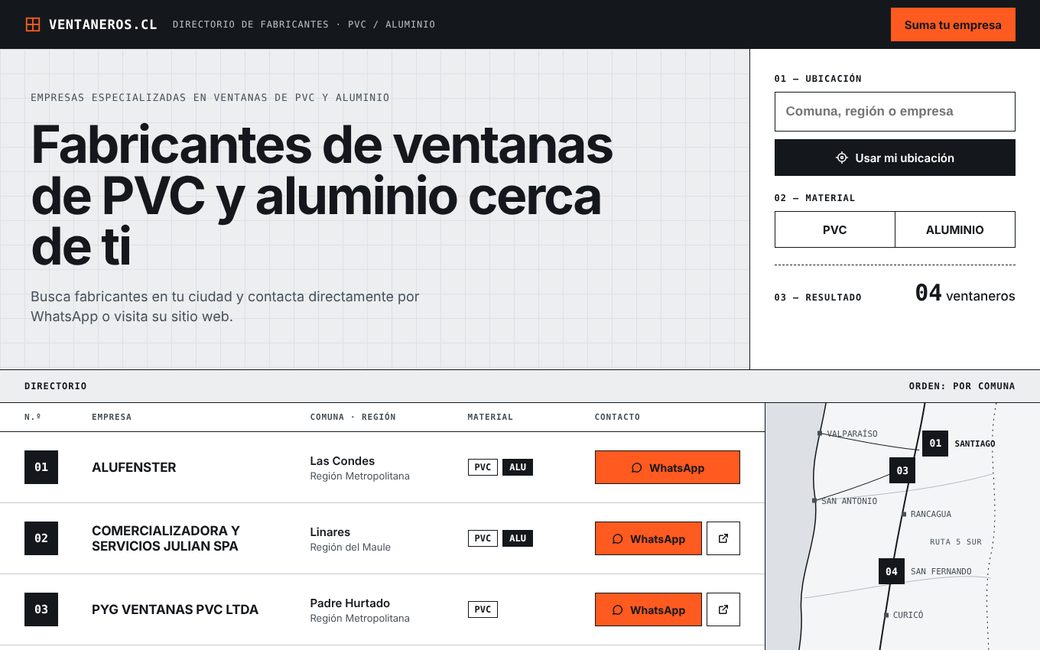
Task: Click the ALU tag in ALUFENSTER row
Action: (x=517, y=467)
